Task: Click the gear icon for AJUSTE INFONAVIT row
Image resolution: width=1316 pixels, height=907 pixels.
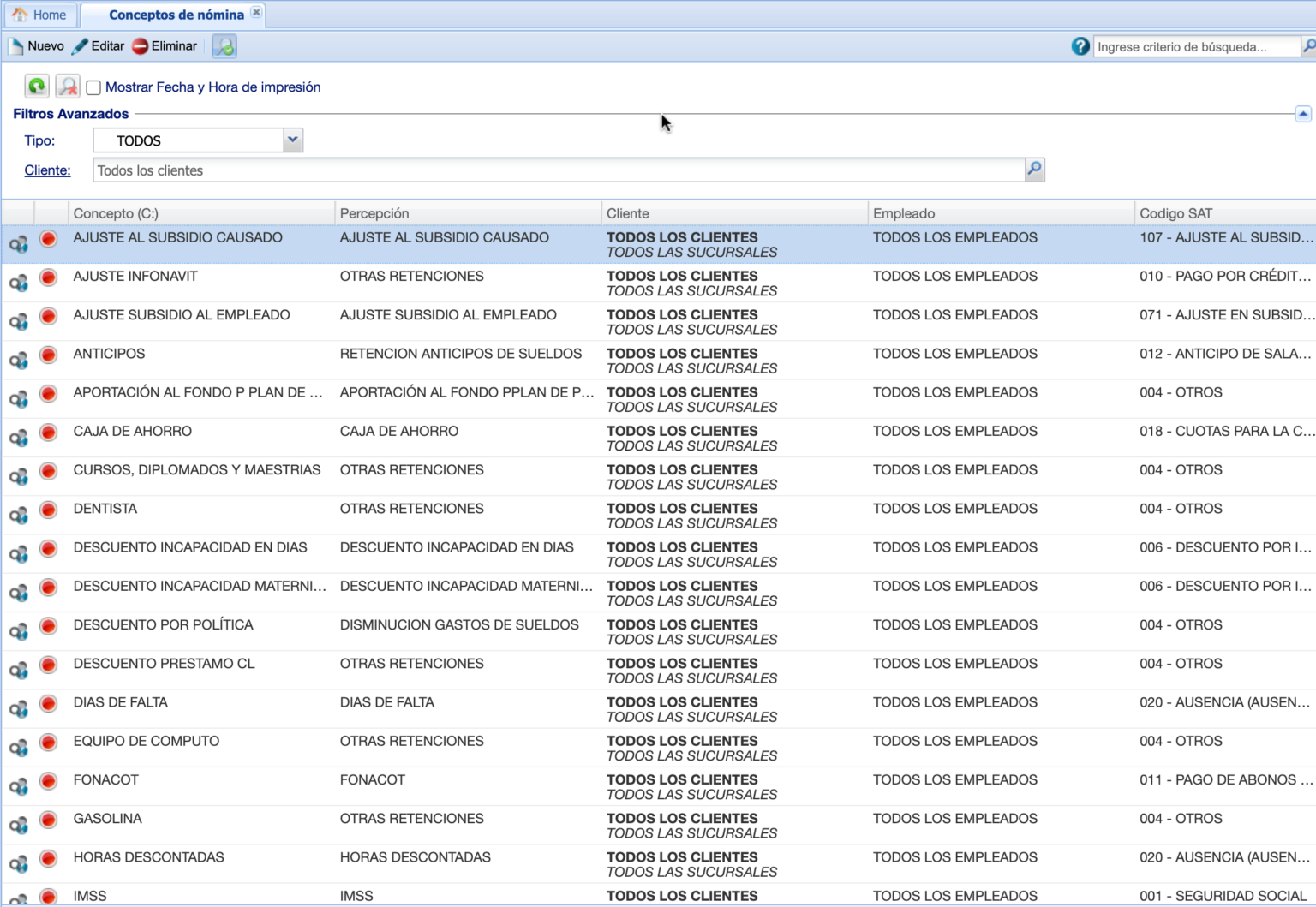Action: tap(18, 283)
